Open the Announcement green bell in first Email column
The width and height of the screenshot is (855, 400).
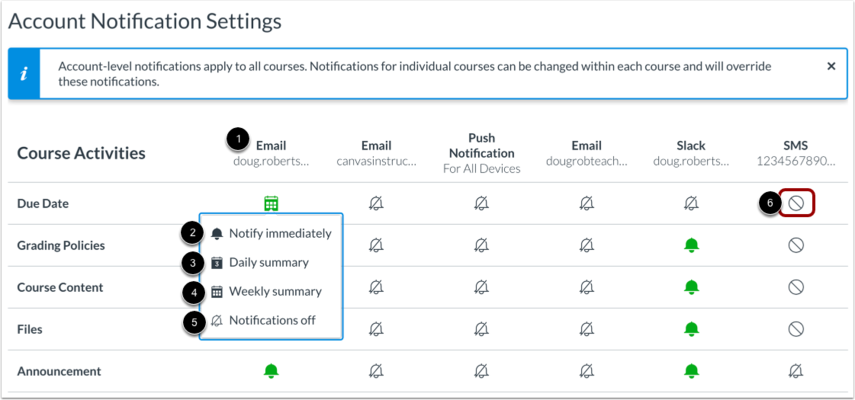[x=271, y=371]
